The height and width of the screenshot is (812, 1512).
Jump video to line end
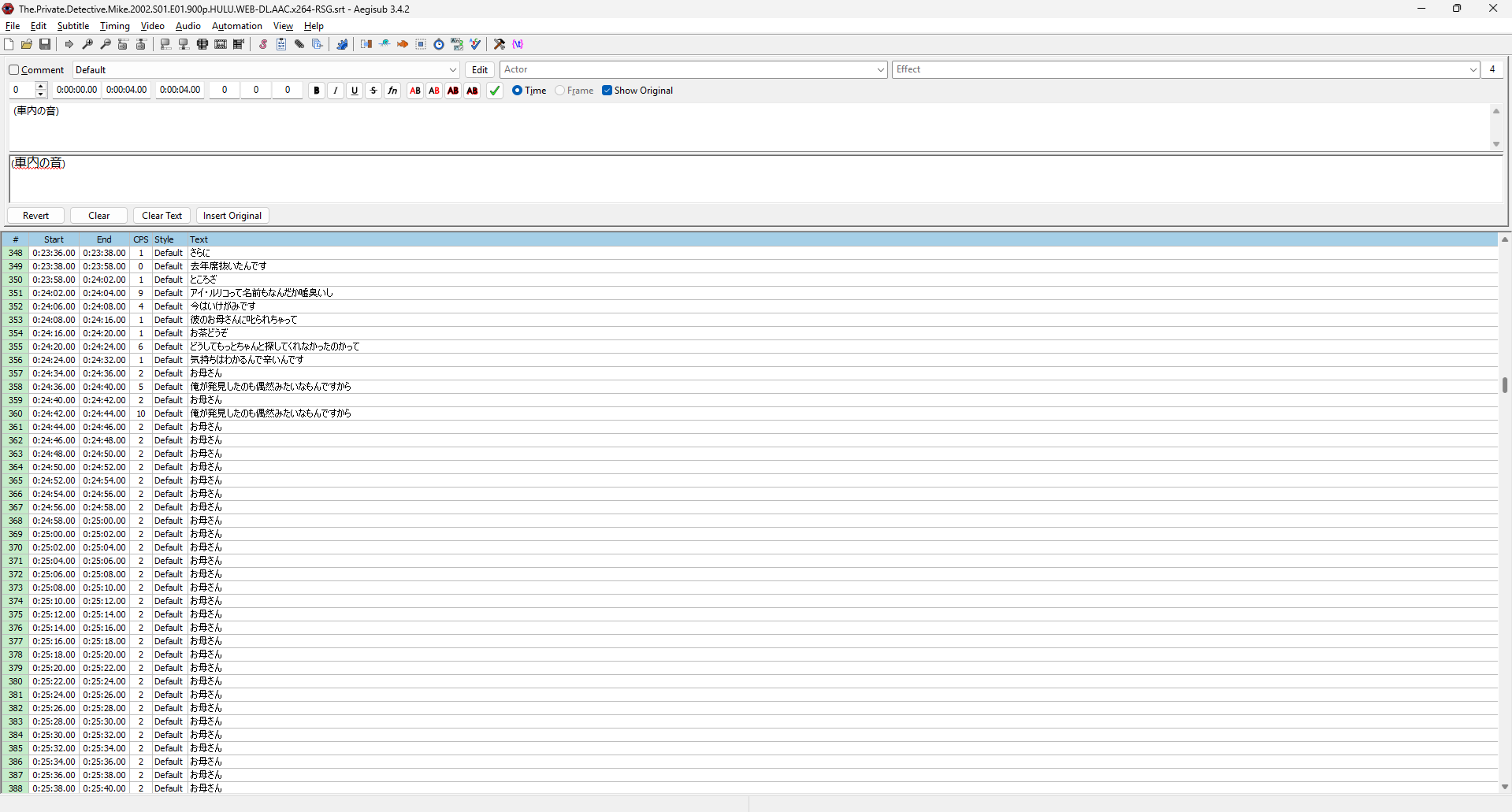coord(142,44)
